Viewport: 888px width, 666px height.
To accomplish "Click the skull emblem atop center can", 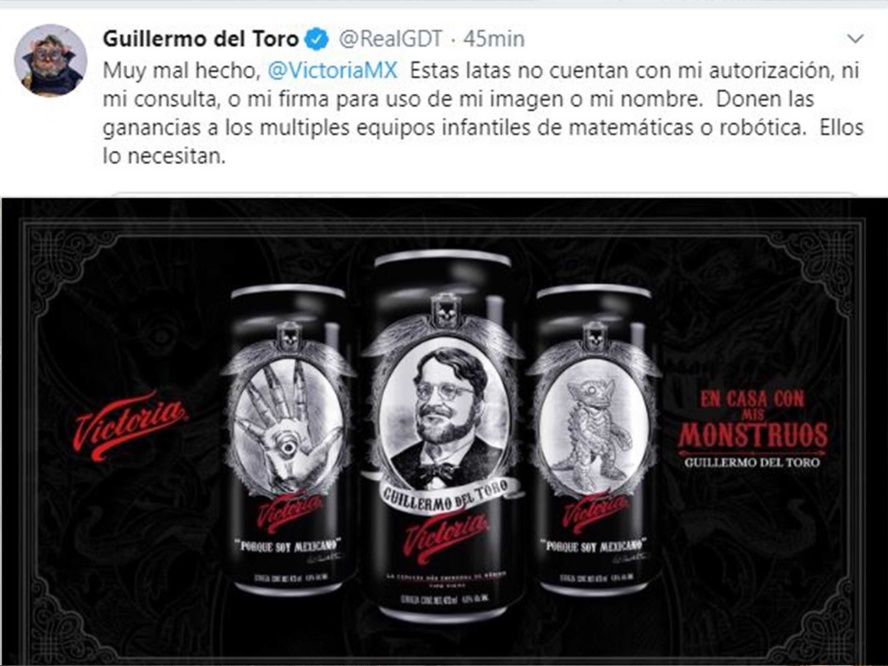I will click(447, 311).
